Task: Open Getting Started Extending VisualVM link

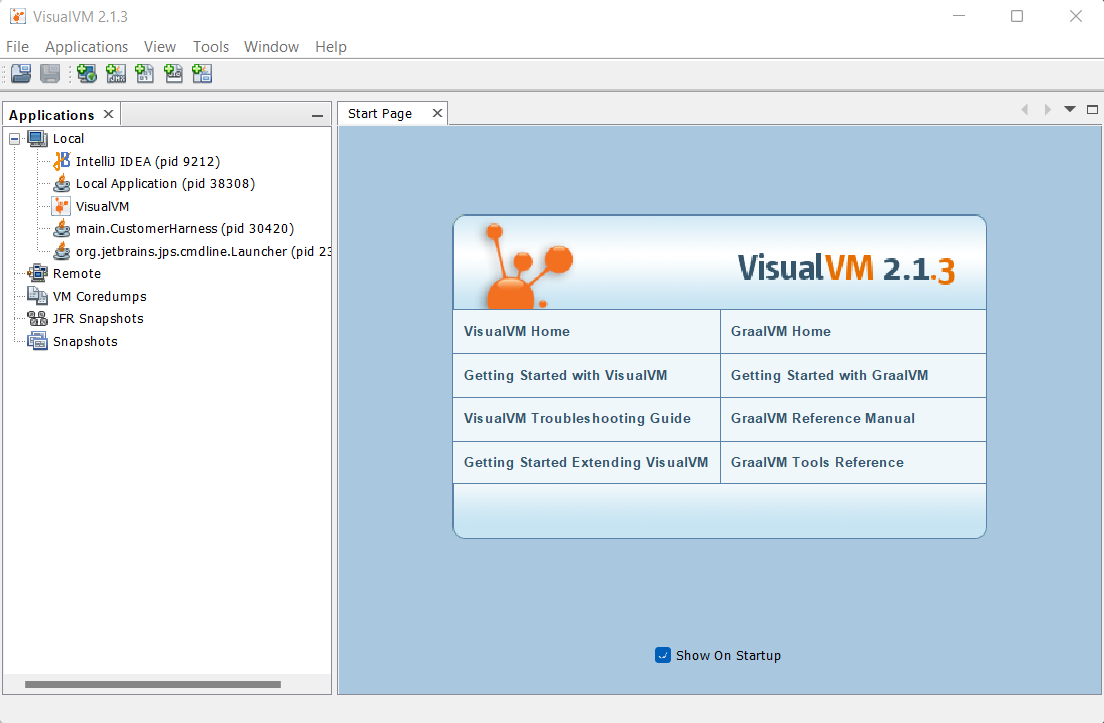Action: 586,463
